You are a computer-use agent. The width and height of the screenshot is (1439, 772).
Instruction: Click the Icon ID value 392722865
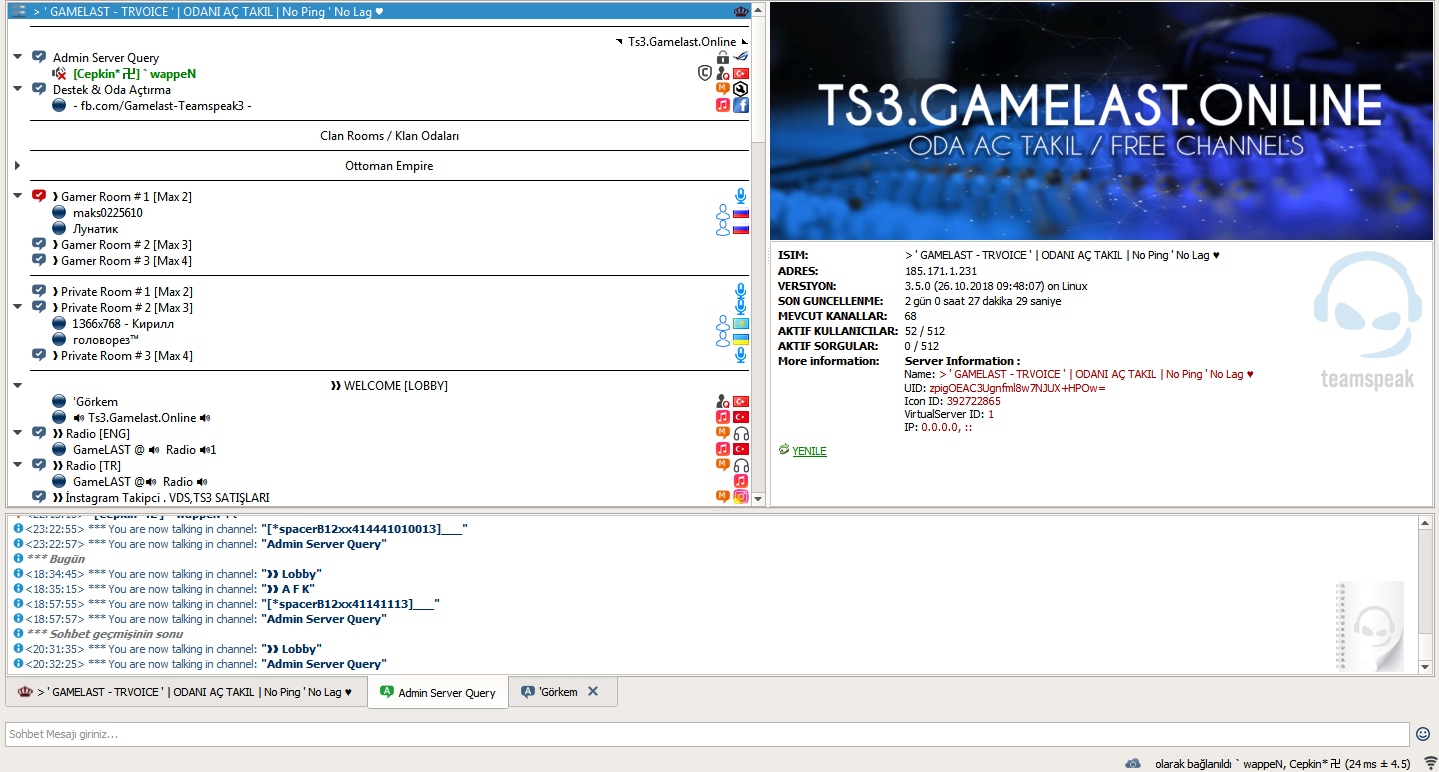(x=974, y=401)
